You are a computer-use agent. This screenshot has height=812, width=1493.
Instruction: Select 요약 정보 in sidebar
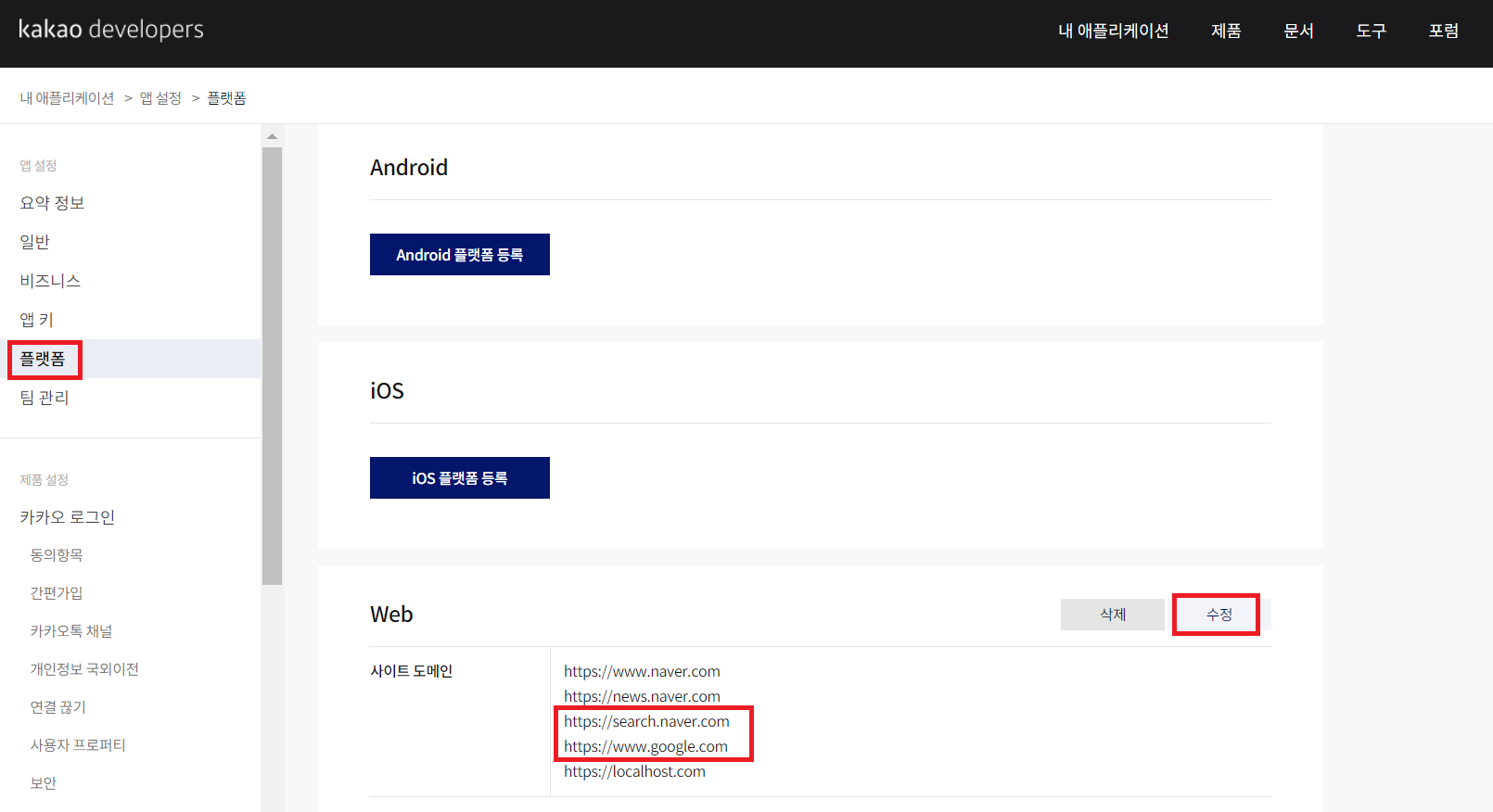(x=52, y=203)
